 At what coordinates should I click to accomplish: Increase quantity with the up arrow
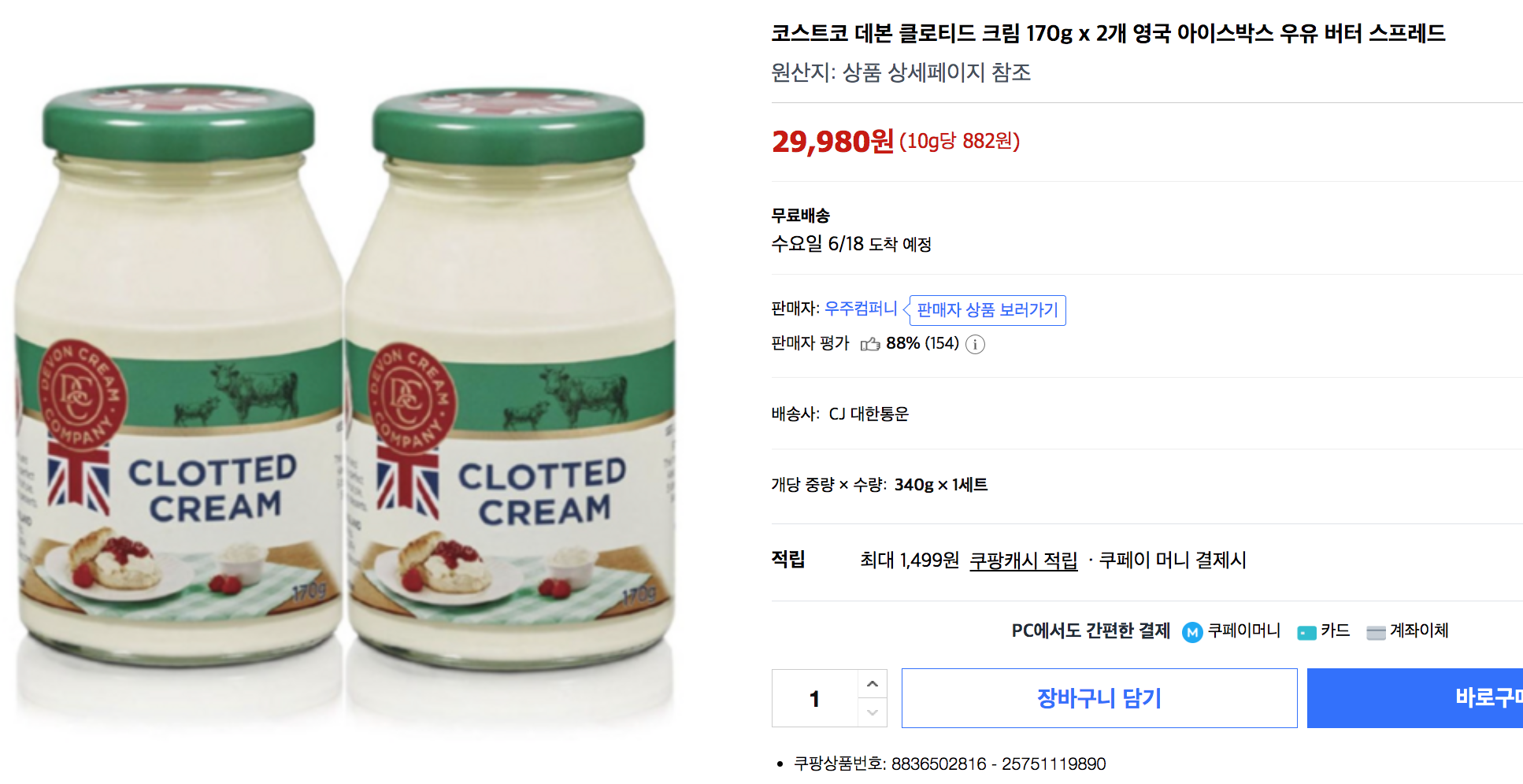872,684
